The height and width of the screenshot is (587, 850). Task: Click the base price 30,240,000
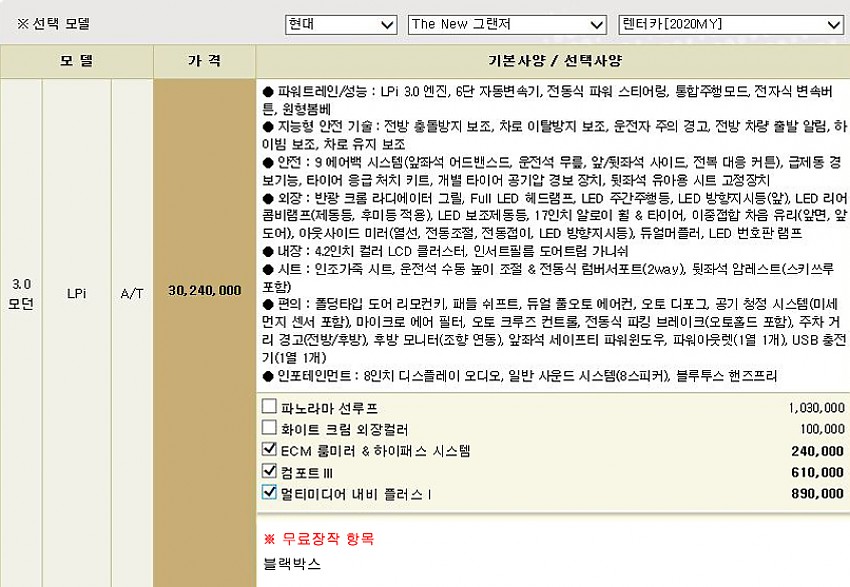pos(204,290)
